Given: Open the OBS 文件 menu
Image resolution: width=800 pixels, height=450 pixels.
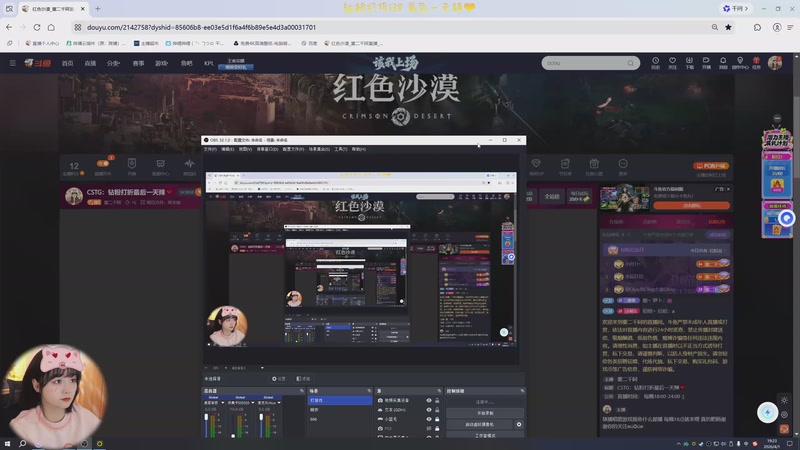Looking at the screenshot, I should pos(210,149).
